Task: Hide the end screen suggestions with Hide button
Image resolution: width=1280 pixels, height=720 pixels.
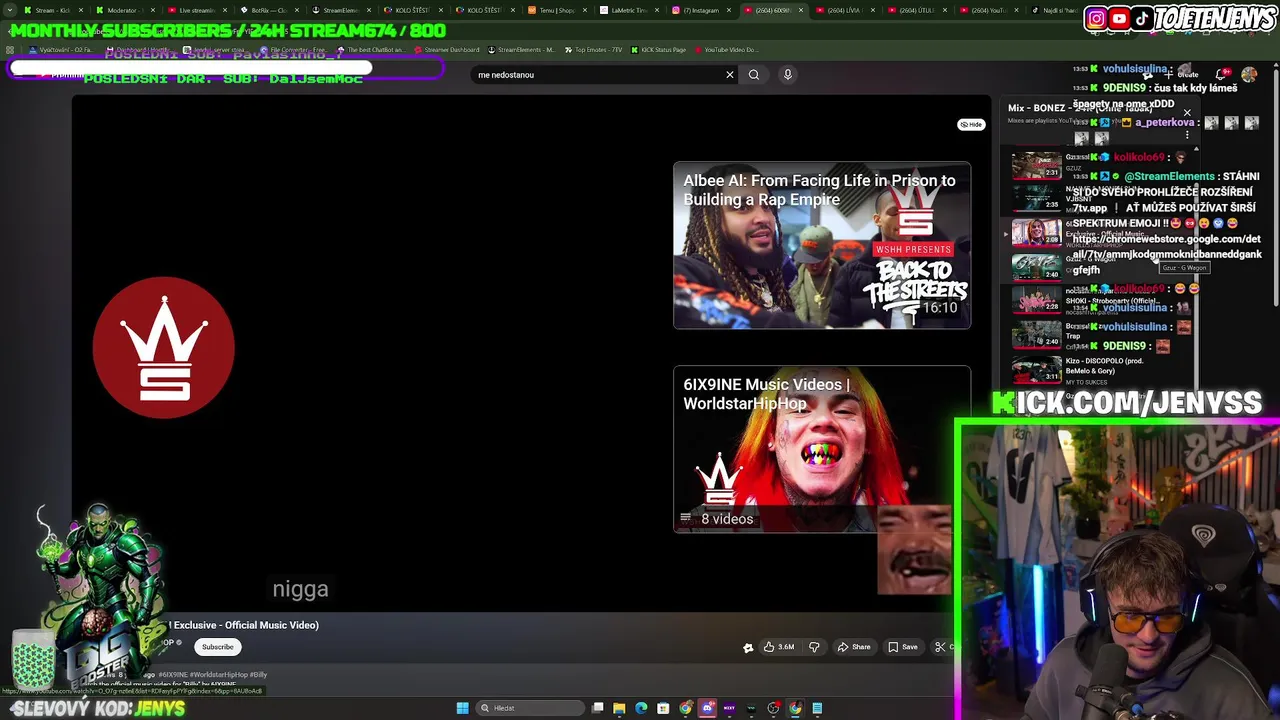Action: (972, 124)
